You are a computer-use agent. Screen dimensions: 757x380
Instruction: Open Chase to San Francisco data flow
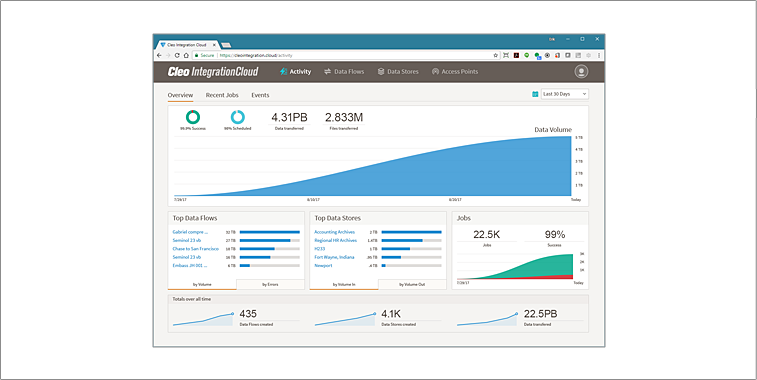point(196,249)
